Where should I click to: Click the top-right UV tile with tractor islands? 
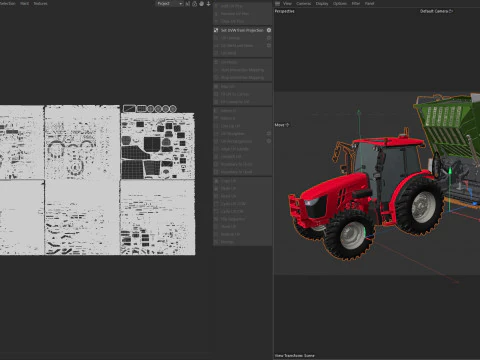157,146
